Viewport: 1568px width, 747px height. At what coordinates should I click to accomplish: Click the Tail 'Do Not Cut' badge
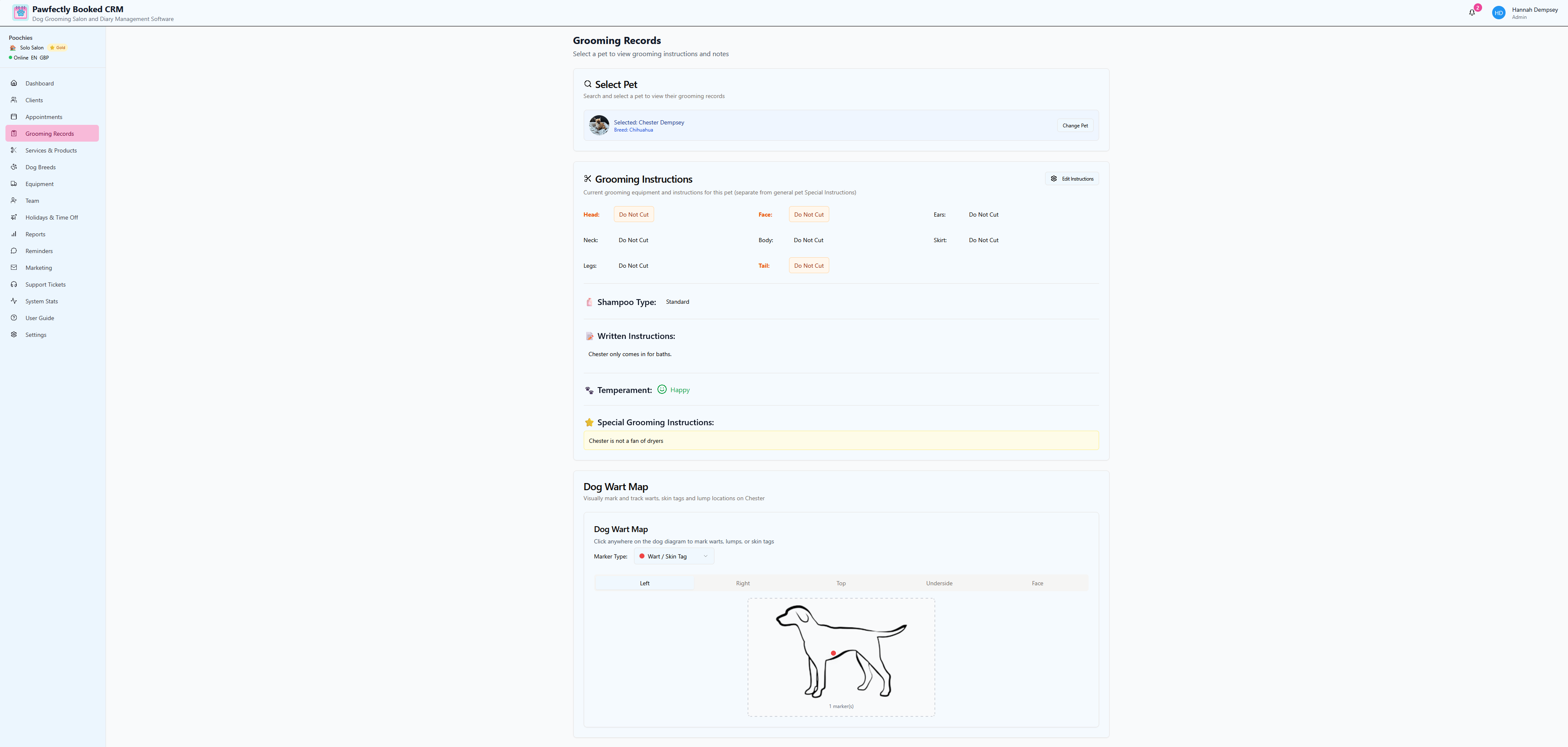tap(809, 266)
